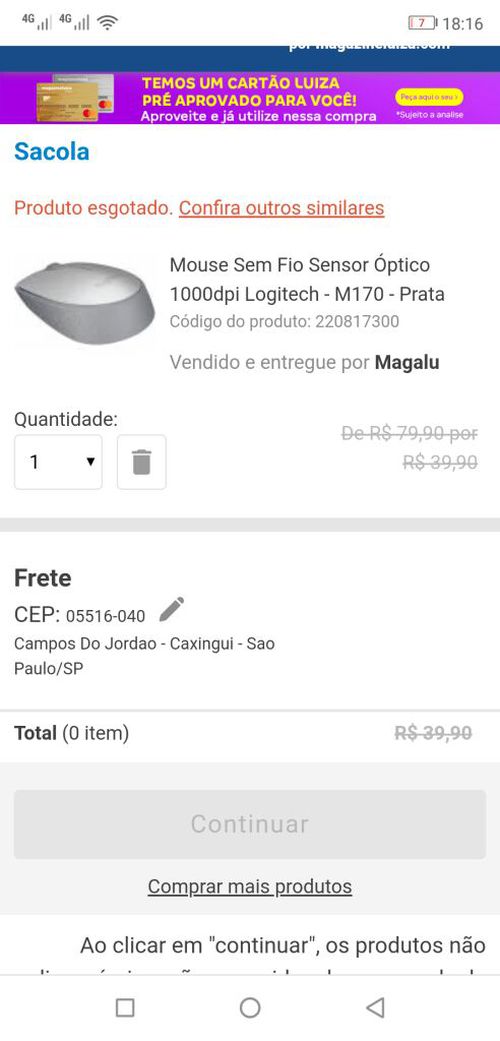Tap the clock showing 18:16
Image resolution: width=500 pixels, height=1041 pixels.
[x=462, y=24]
